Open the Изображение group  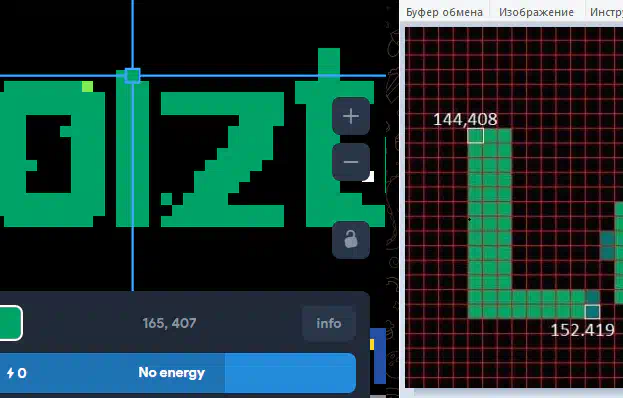click(x=536, y=12)
